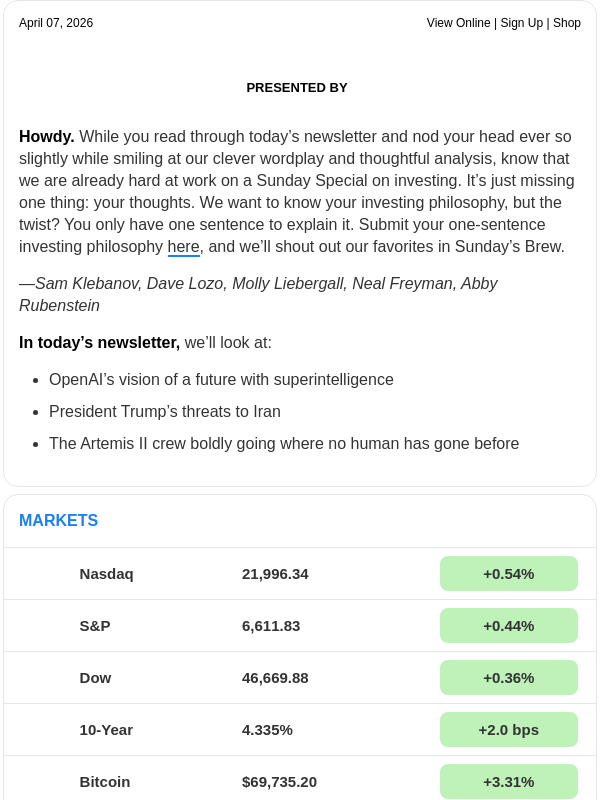
Task: Open the Shop link
Action: (x=567, y=23)
